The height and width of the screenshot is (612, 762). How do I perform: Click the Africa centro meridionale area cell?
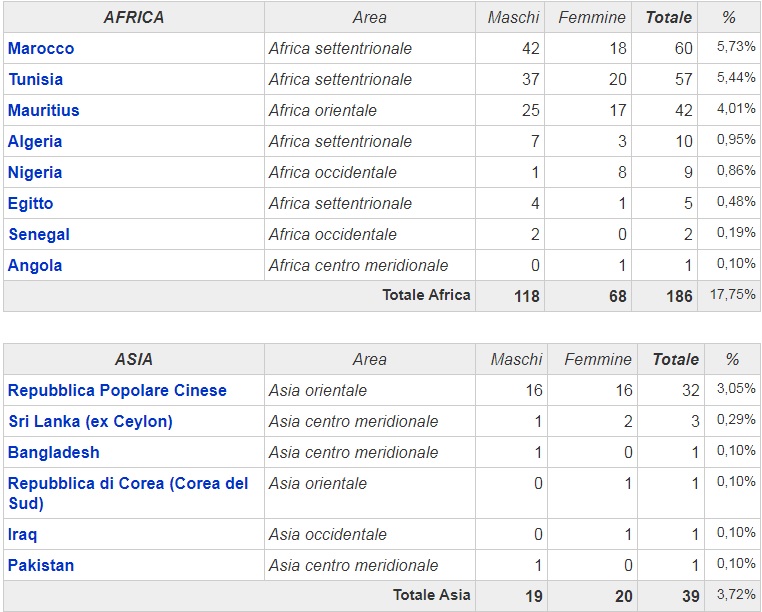click(358, 265)
